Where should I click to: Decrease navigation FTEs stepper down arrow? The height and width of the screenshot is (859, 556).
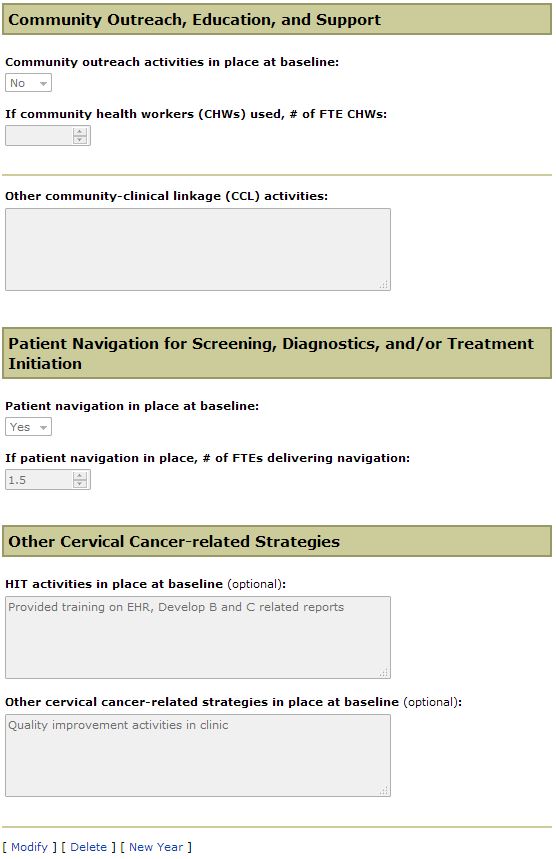(x=80, y=484)
